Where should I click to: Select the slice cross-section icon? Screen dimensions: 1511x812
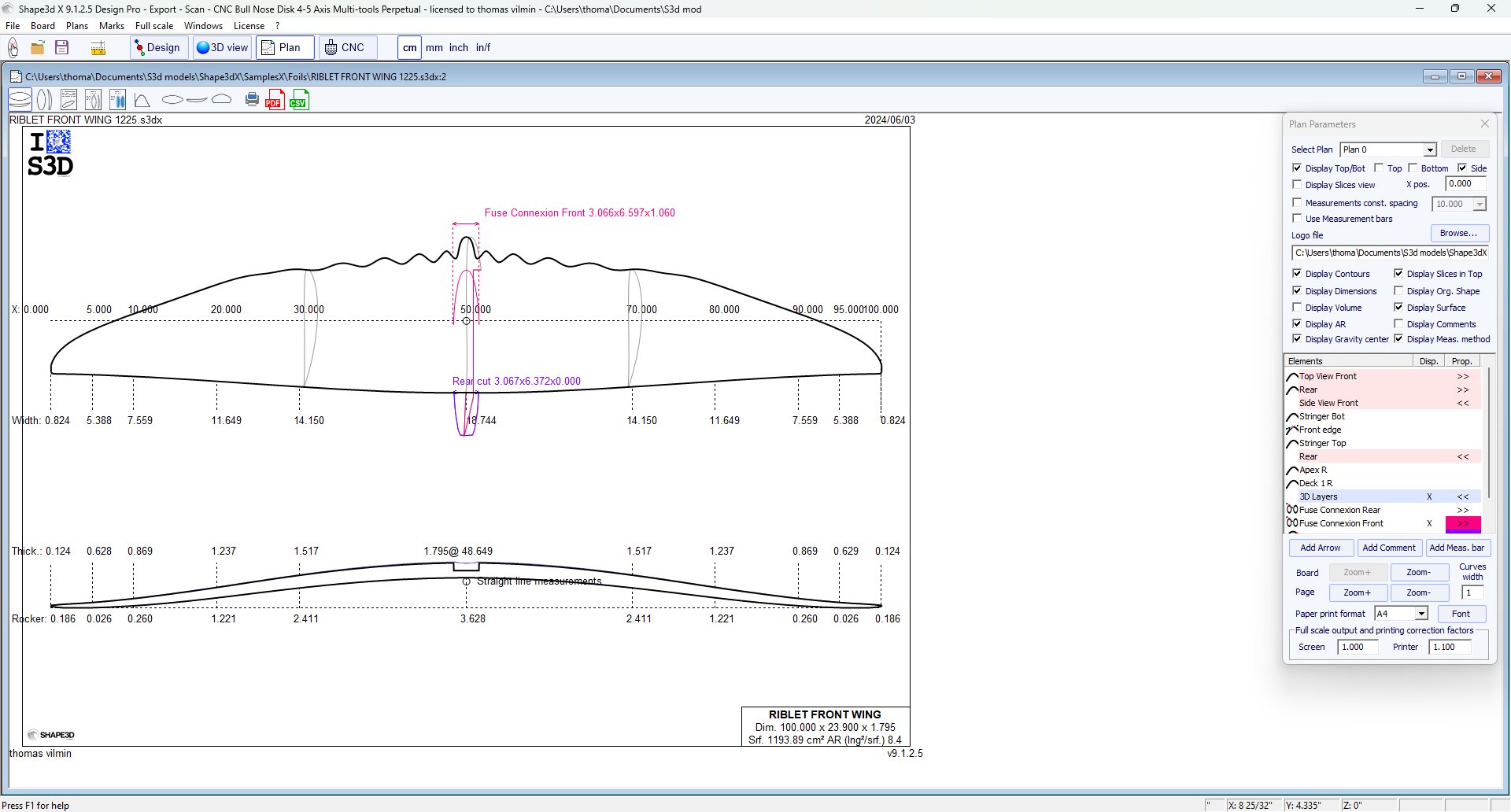222,99
